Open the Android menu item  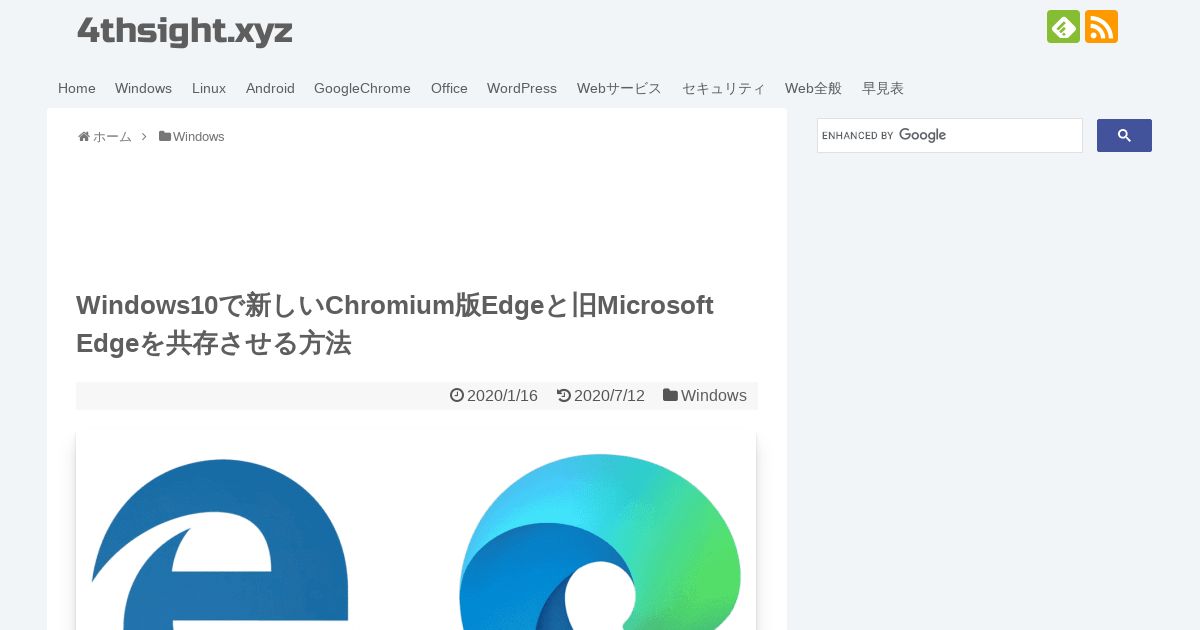pos(270,88)
